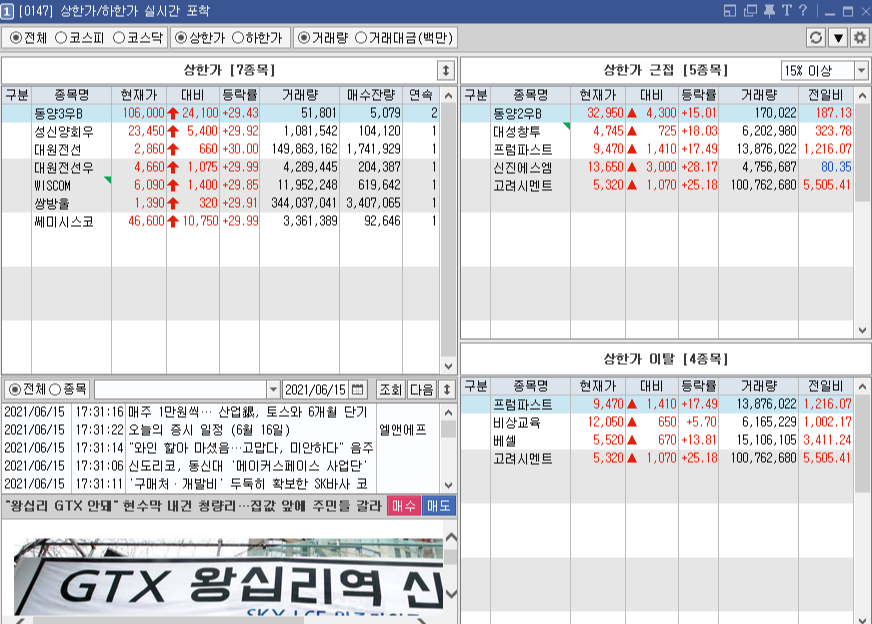Open the settings gear icon
This screenshot has width=872, height=624.
point(860,38)
